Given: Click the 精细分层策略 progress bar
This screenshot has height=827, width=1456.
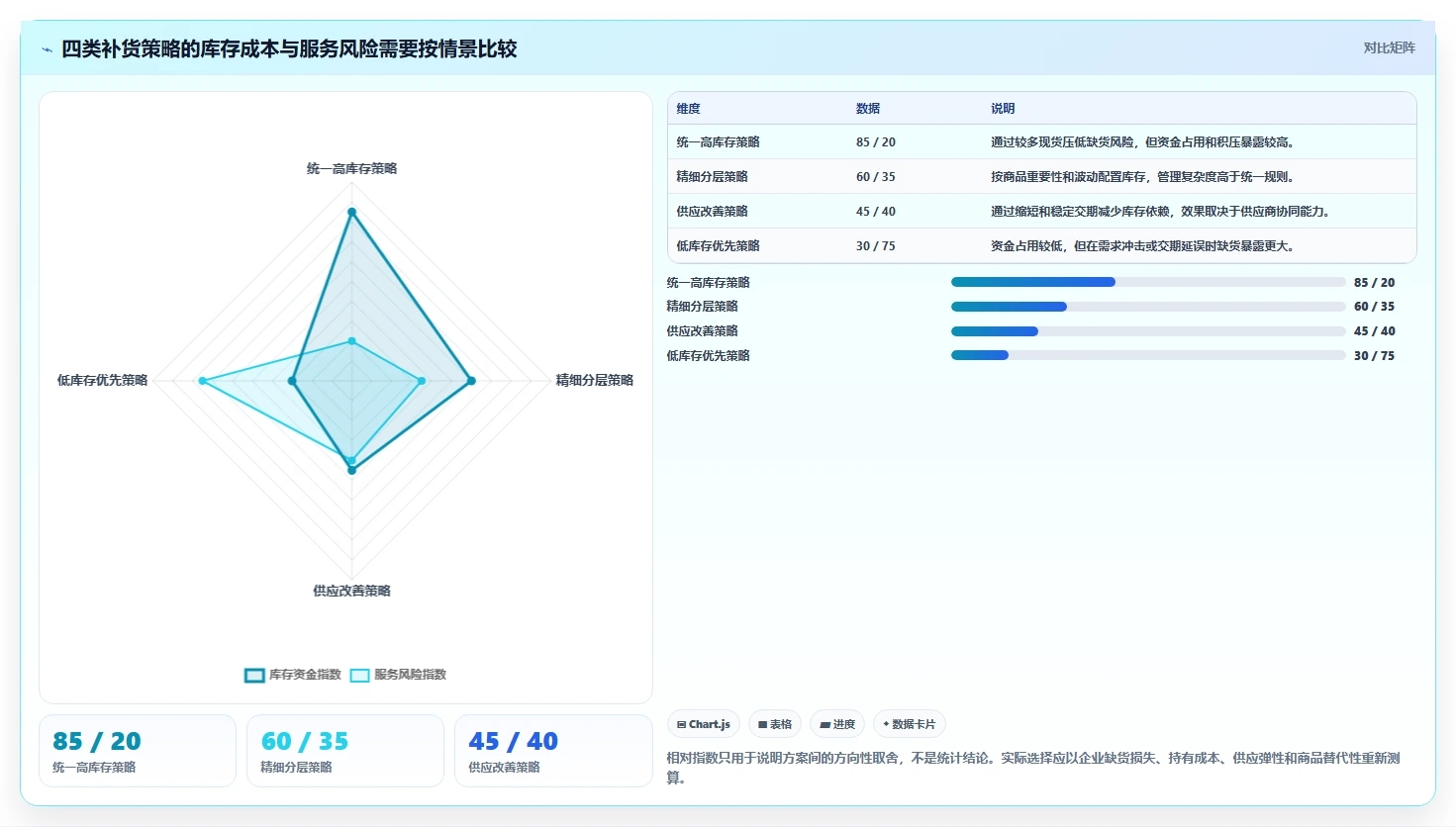Looking at the screenshot, I should pyautogui.click(x=1148, y=307).
